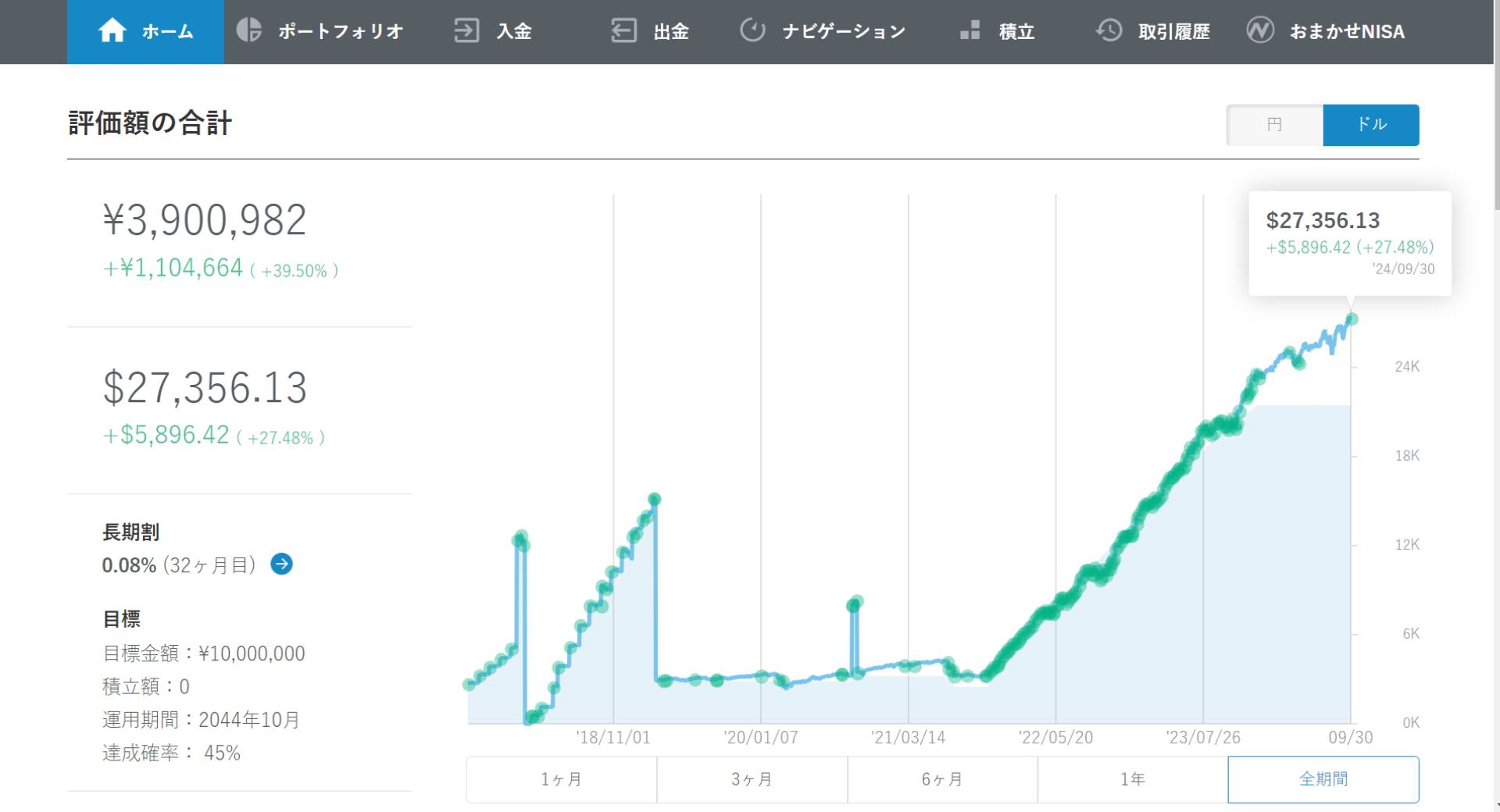Image resolution: width=1500 pixels, height=812 pixels.
Task: Click the 目標金額：¥10,000,000 text
Action: [204, 654]
